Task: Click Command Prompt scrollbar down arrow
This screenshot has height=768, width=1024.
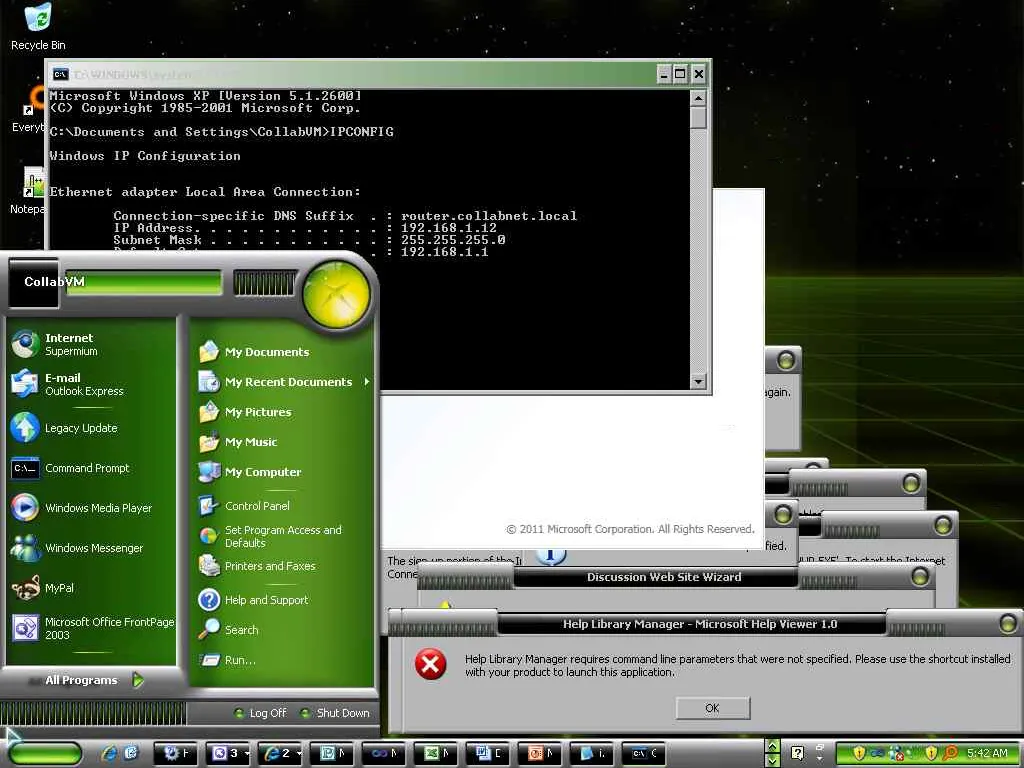Action: click(698, 381)
